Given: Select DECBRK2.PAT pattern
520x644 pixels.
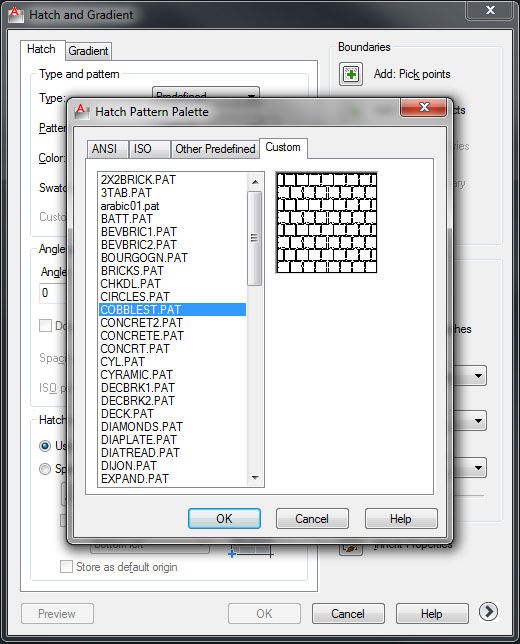Looking at the screenshot, I should [173, 400].
